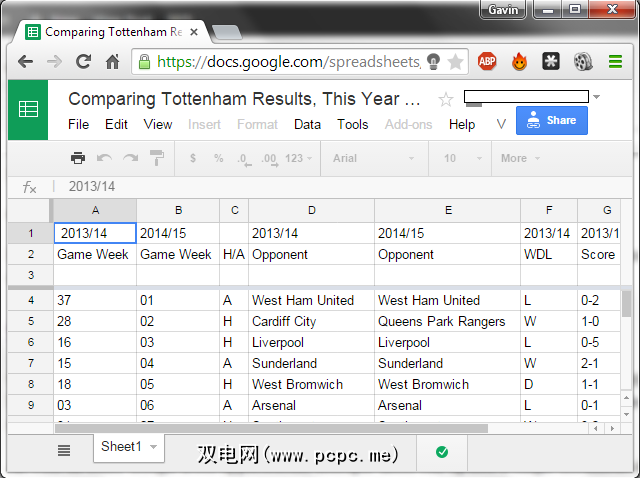Print the spreadsheet with printer icon
Viewport: 640px width, 478px height.
(78, 158)
